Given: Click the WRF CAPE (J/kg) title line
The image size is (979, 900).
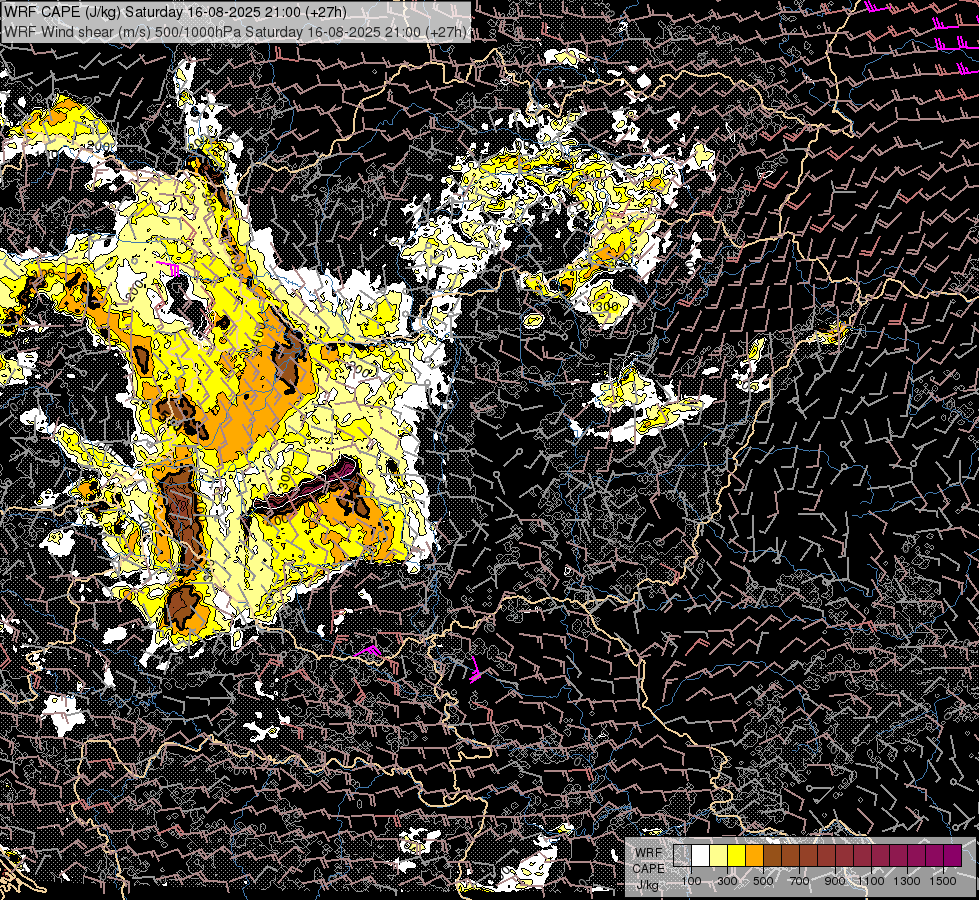Looking at the screenshot, I should pyautogui.click(x=175, y=12).
